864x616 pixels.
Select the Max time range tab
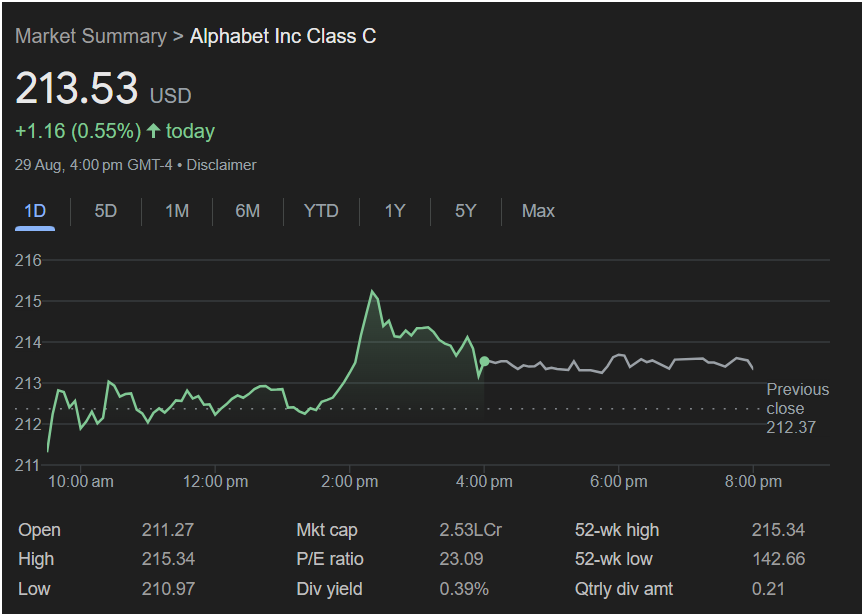click(x=538, y=211)
